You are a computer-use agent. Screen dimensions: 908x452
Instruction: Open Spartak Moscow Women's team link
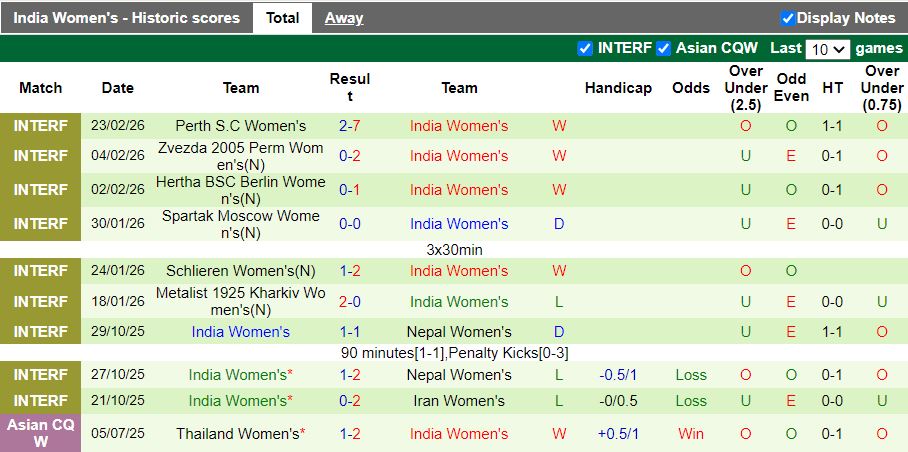point(240,224)
